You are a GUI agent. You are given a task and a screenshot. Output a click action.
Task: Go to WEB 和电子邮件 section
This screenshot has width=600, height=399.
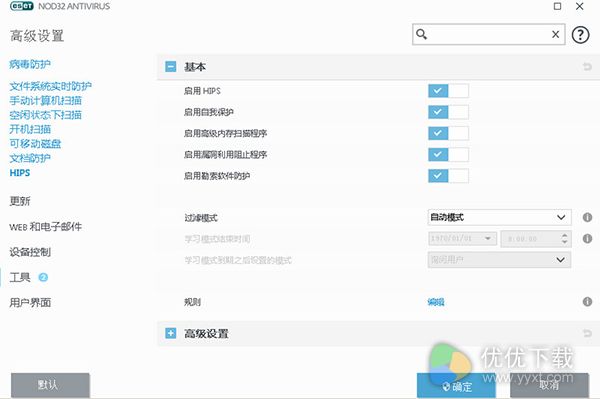pos(46,226)
